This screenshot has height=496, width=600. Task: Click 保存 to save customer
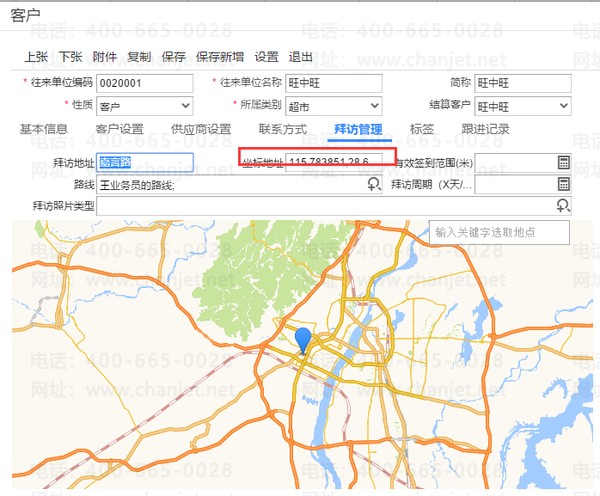174,57
